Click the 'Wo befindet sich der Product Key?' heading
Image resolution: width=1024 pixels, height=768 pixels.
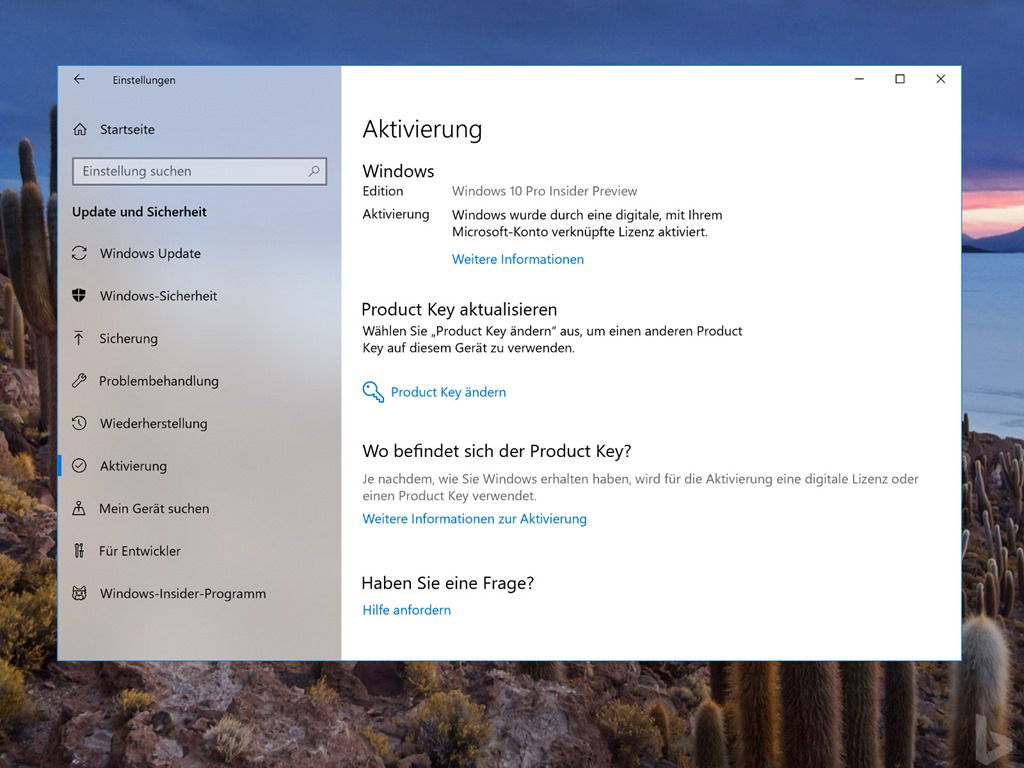click(497, 451)
